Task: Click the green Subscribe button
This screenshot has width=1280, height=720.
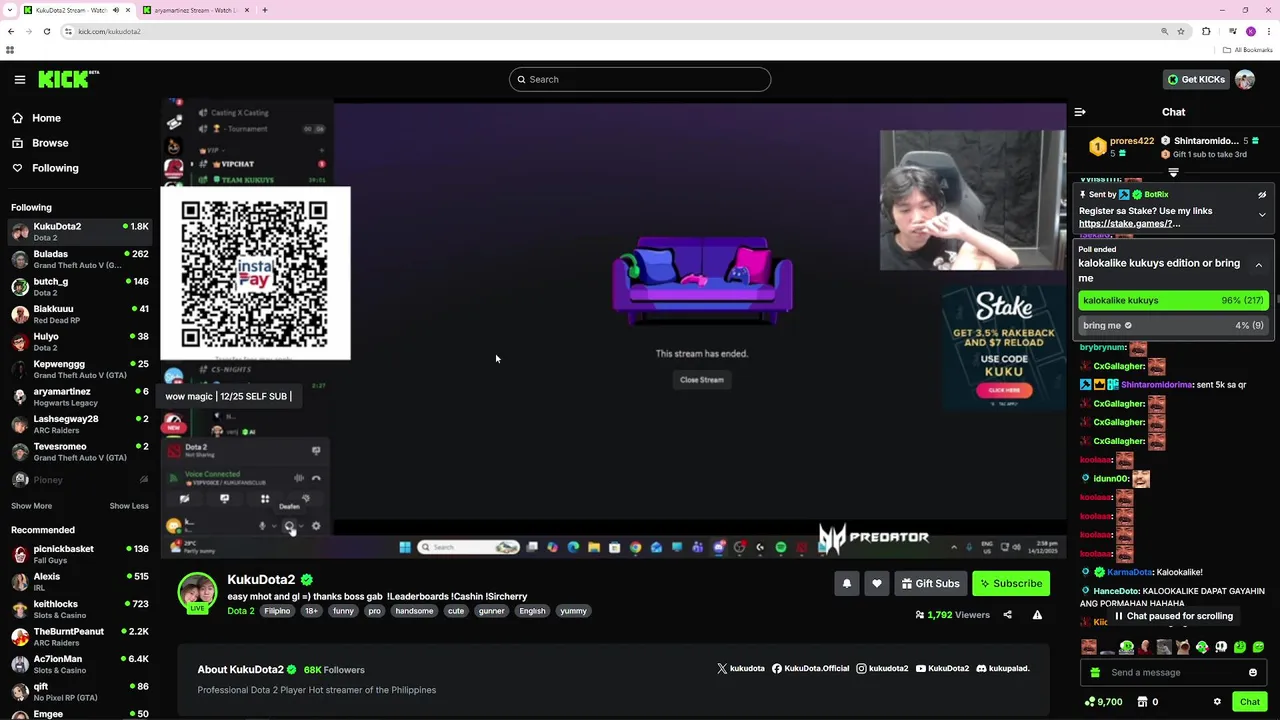Action: click(x=1011, y=584)
